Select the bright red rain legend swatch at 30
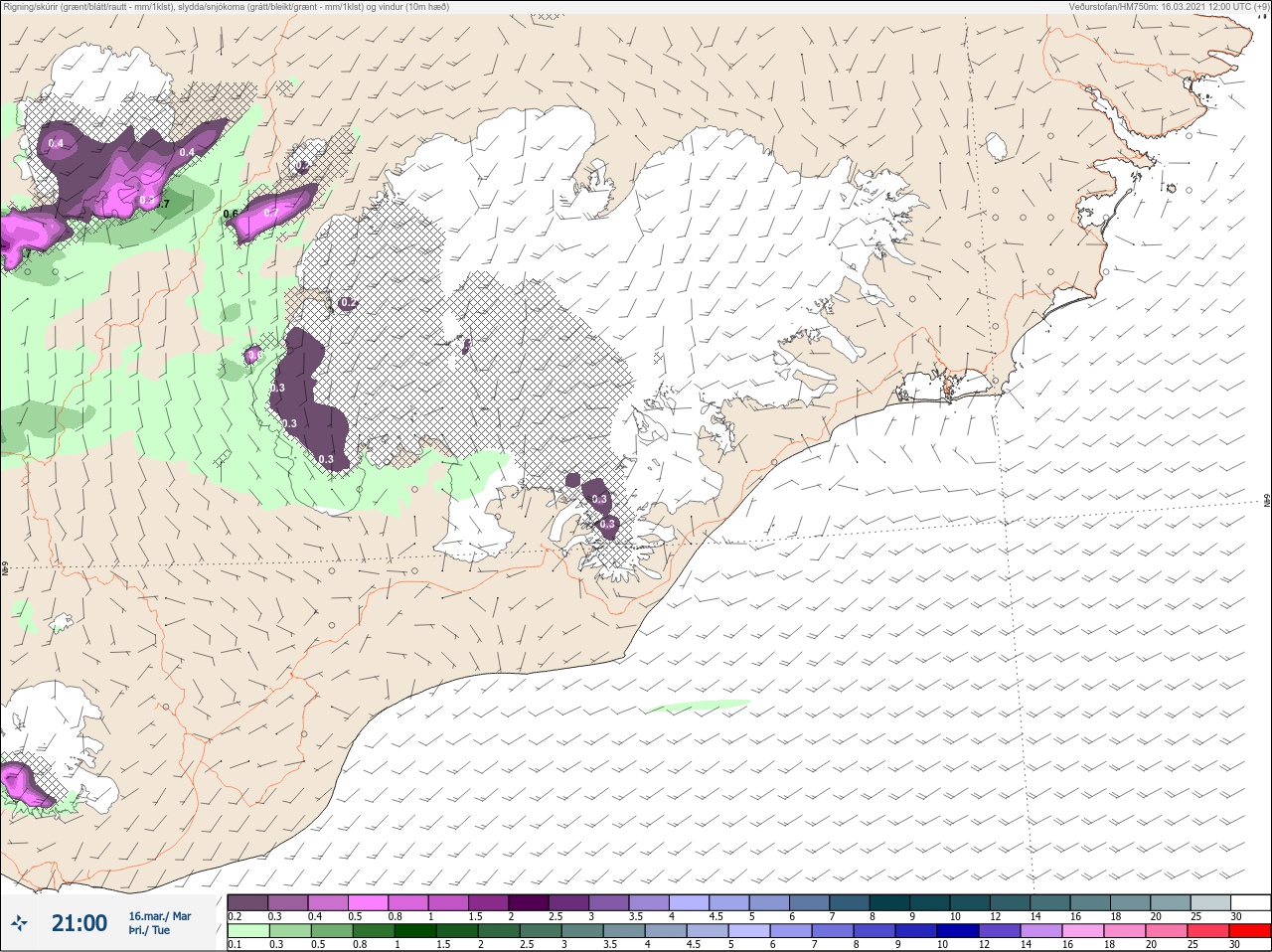The height and width of the screenshot is (952, 1272). pos(1250,931)
